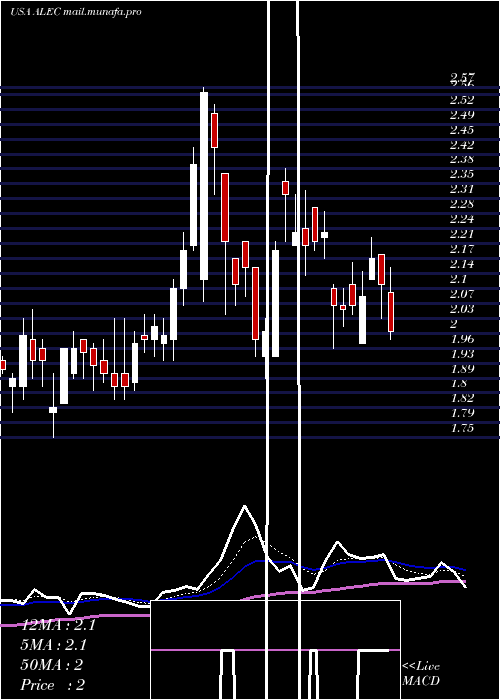Click the 'Price : 2' readout

(x=53, y=684)
